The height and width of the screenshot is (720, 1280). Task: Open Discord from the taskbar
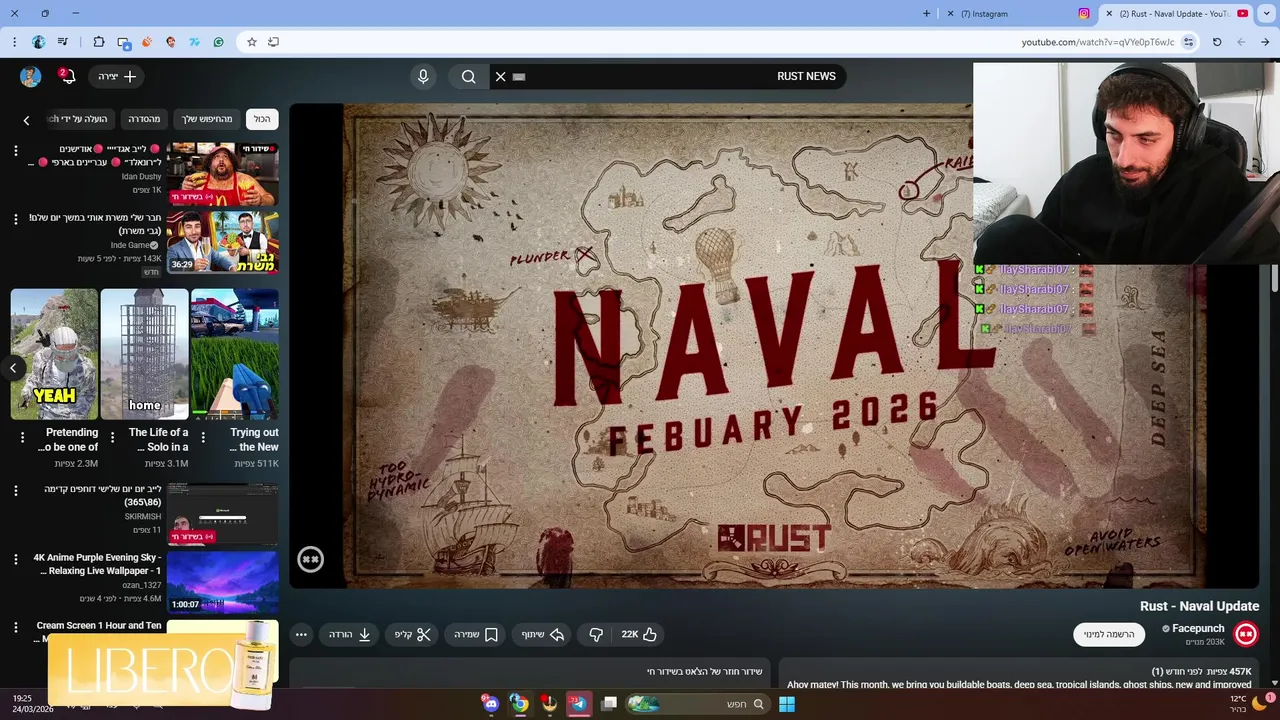click(490, 704)
